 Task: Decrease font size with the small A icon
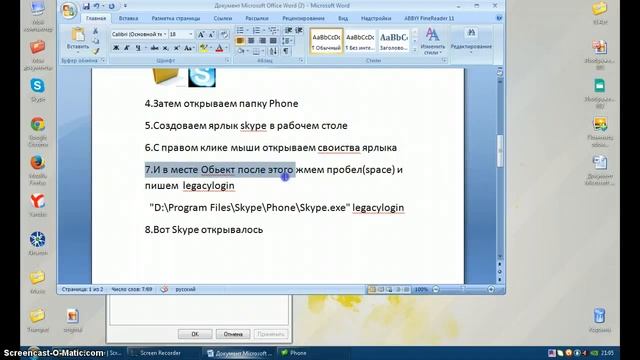point(211,35)
